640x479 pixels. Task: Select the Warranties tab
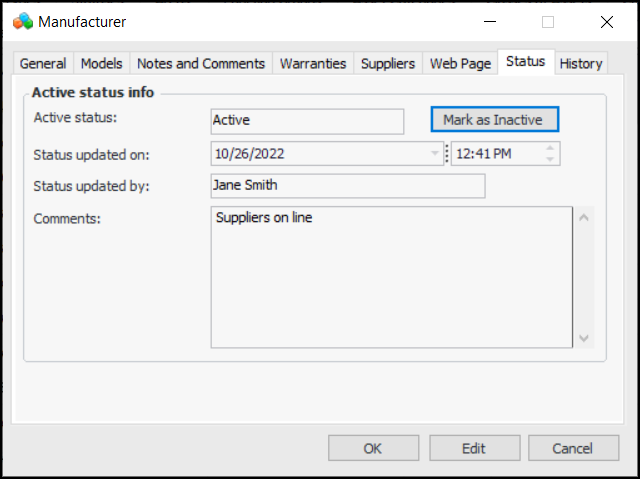pos(313,63)
